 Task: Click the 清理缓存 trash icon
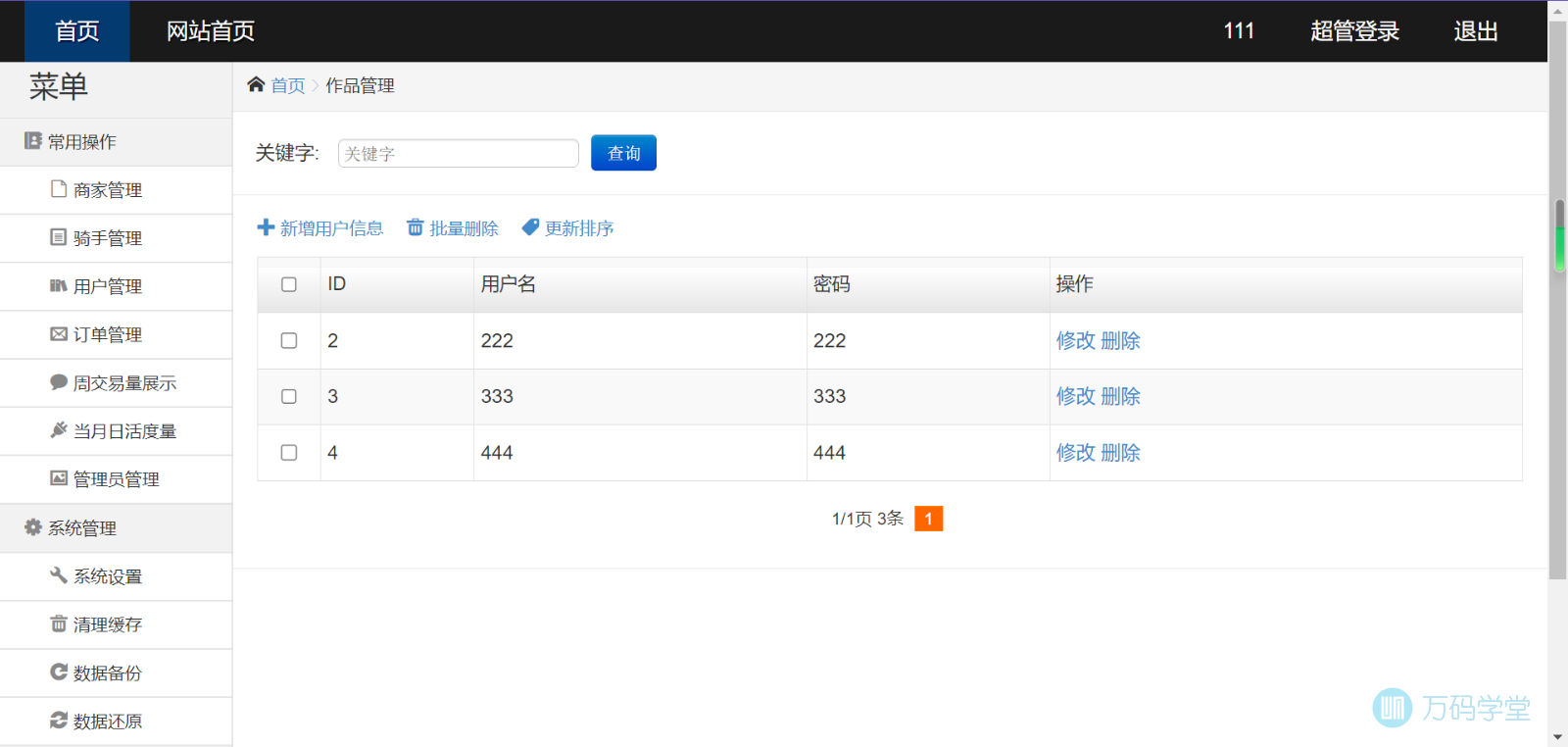[59, 622]
